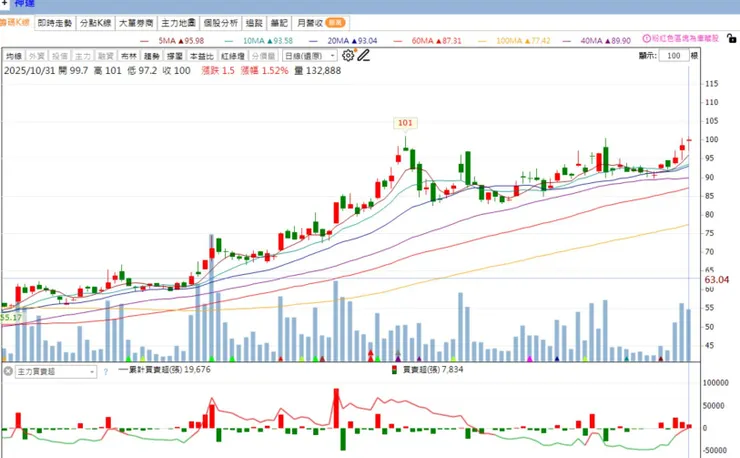Image resolution: width=740 pixels, height=458 pixels.
Task: Click the 40MA legend entry
Action: [x=597, y=41]
